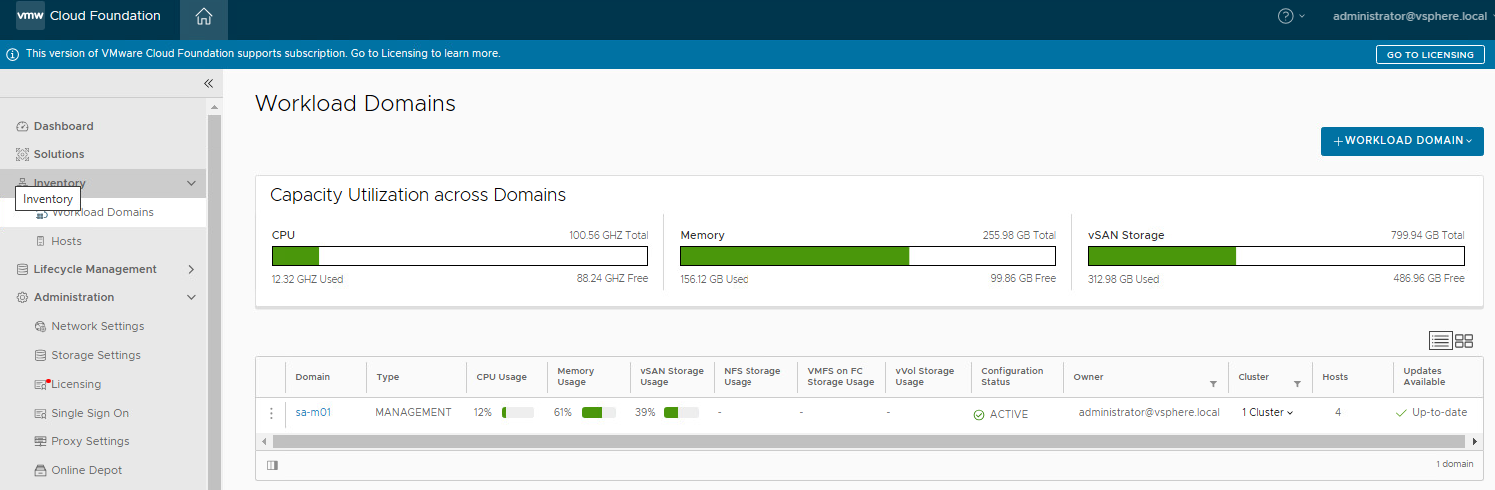
Task: Click the Single Sign On icon
Action: coord(41,413)
